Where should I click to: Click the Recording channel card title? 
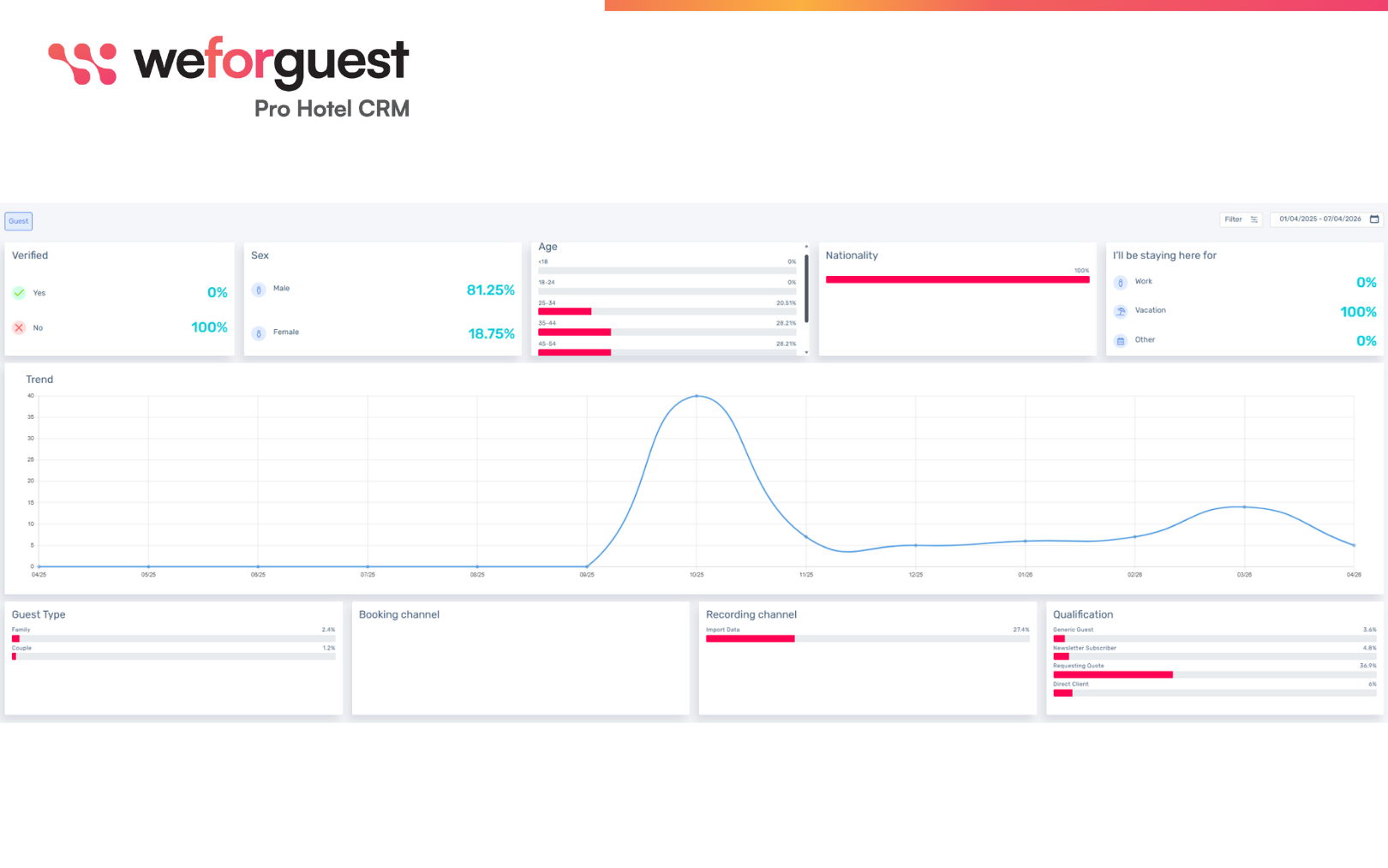pyautogui.click(x=751, y=614)
